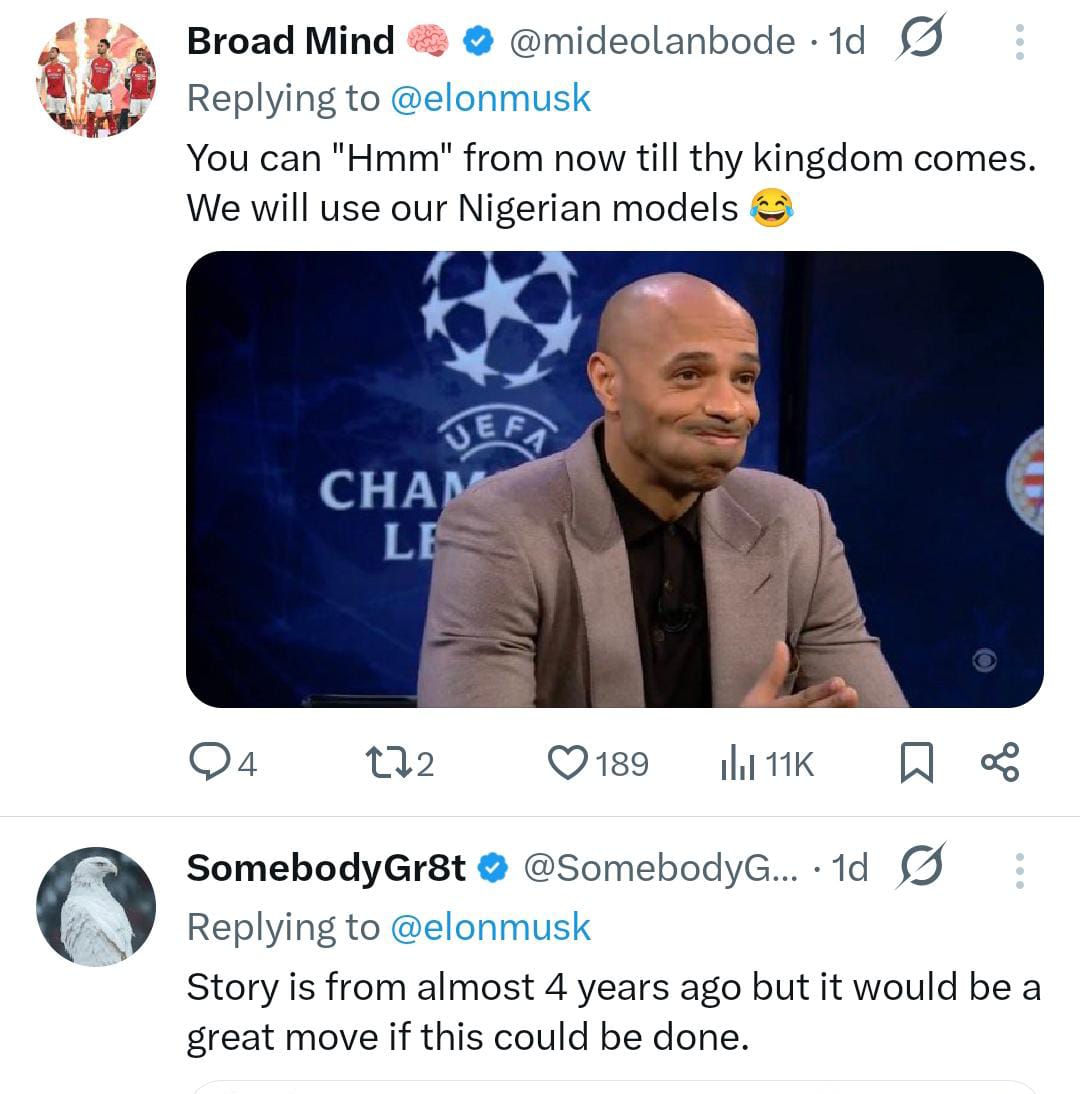Click SomebodyGr8t verified badge
This screenshot has height=1094, width=1080.
tap(493, 869)
